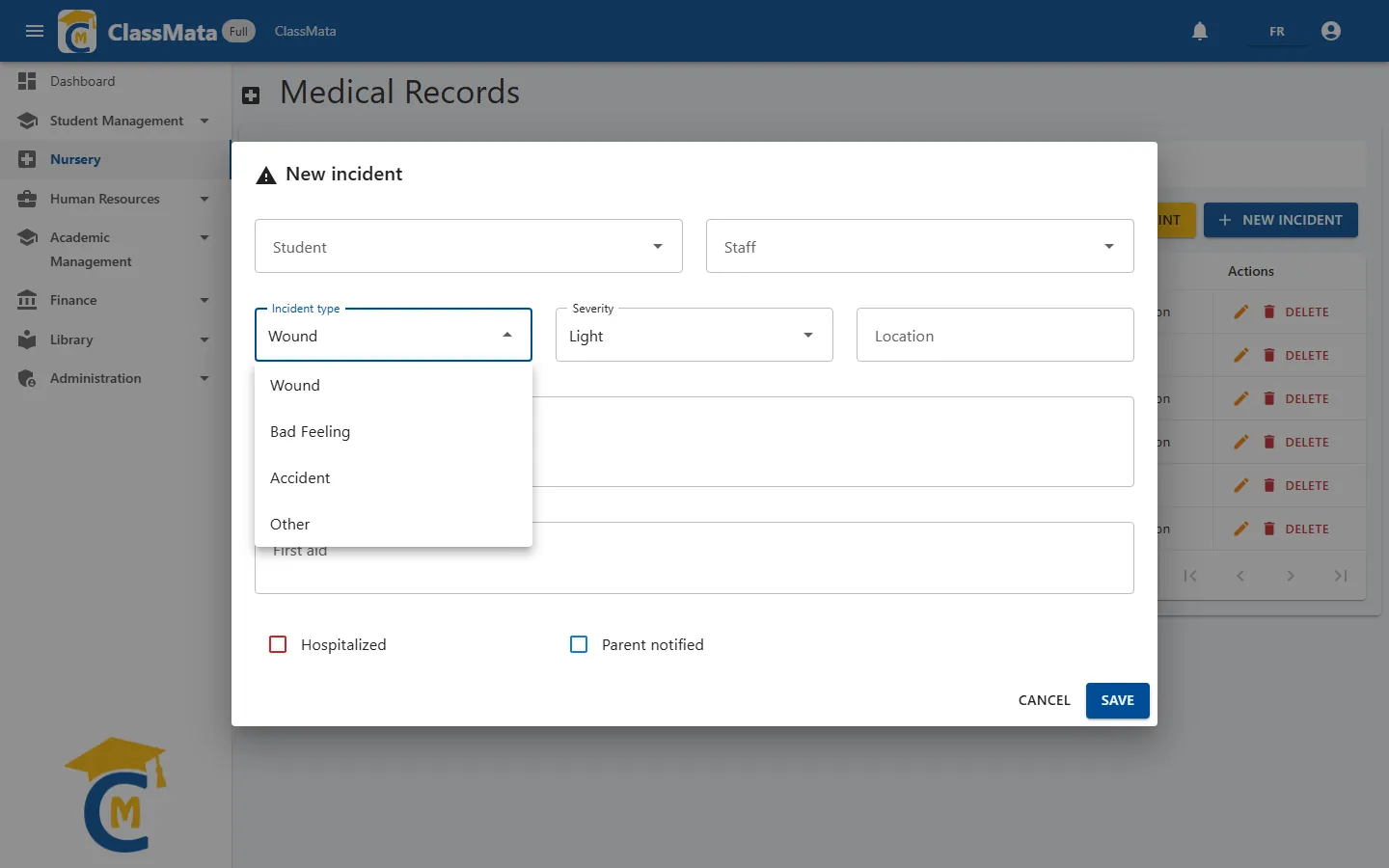Click the ClassMata graduation cap logo in header
The height and width of the screenshot is (868, 1389).
(x=77, y=31)
